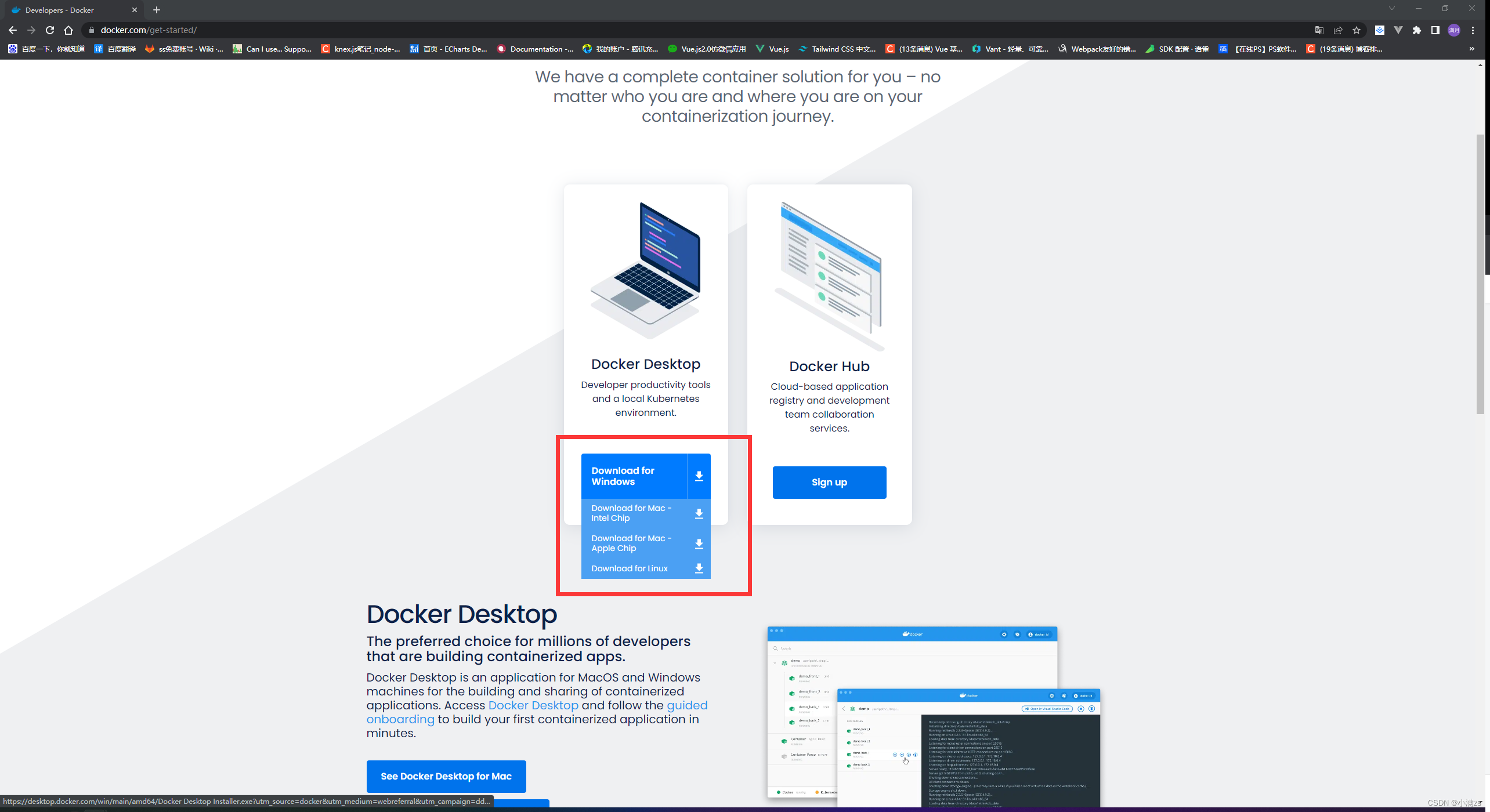This screenshot has width=1490, height=812.
Task: Click the Sign up button under Docker Hub
Action: tap(829, 482)
